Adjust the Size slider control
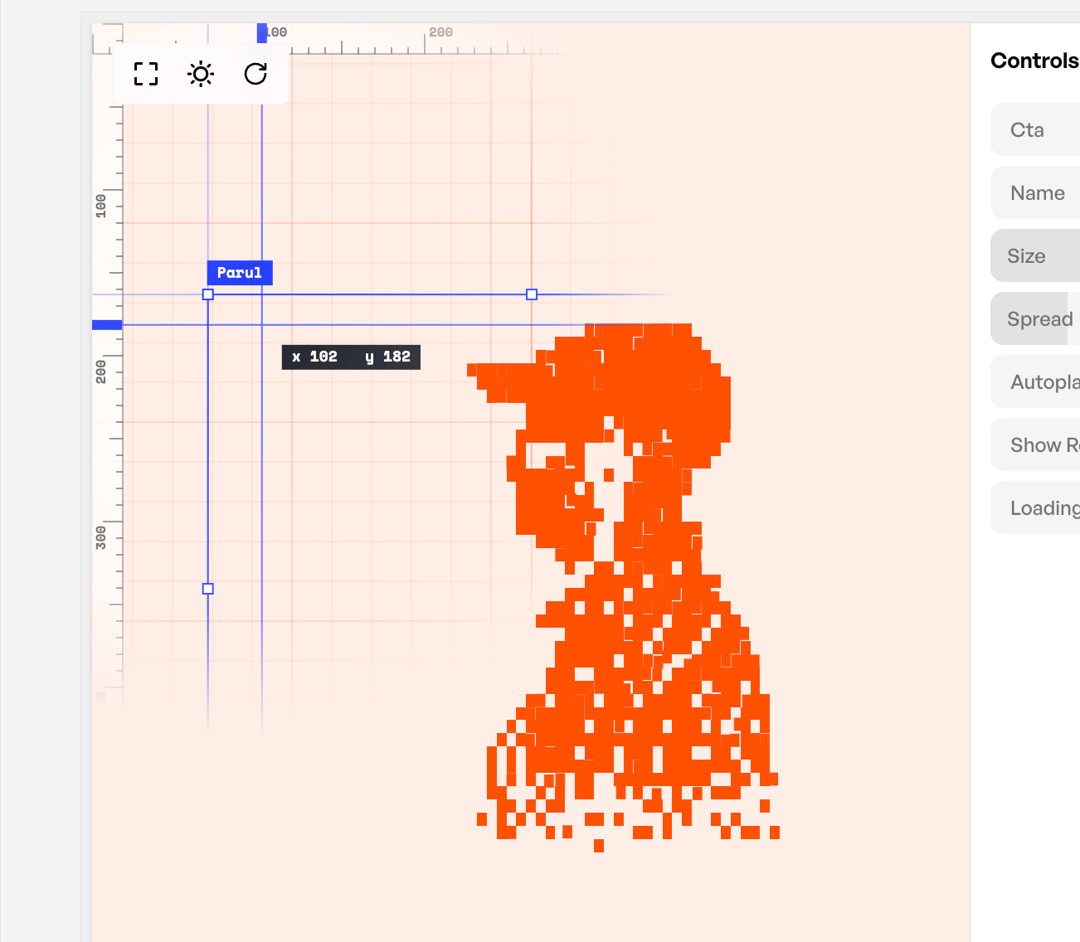This screenshot has width=1080, height=942. click(x=1035, y=255)
